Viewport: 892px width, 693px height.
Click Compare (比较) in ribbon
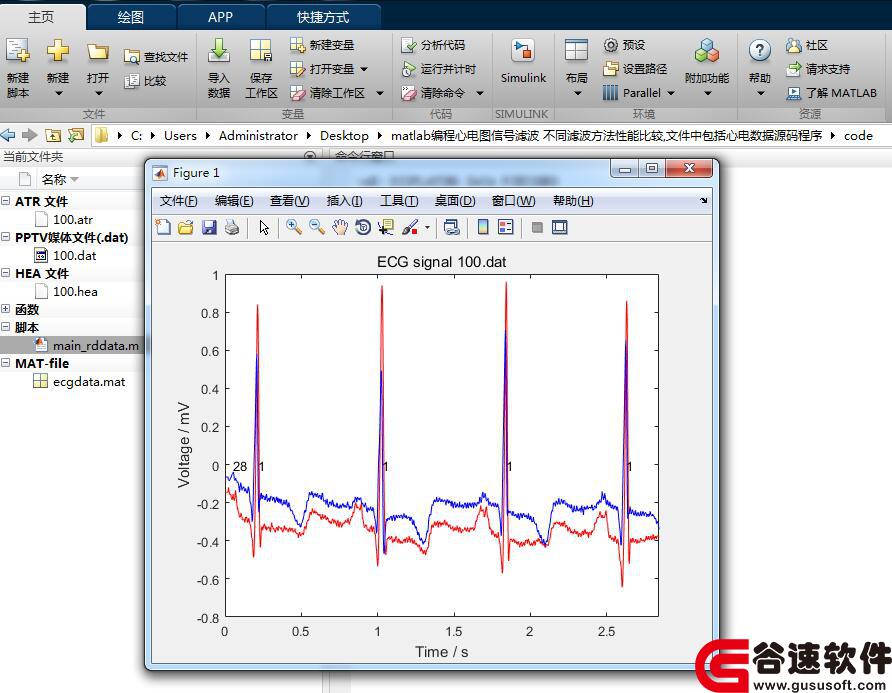[x=145, y=81]
